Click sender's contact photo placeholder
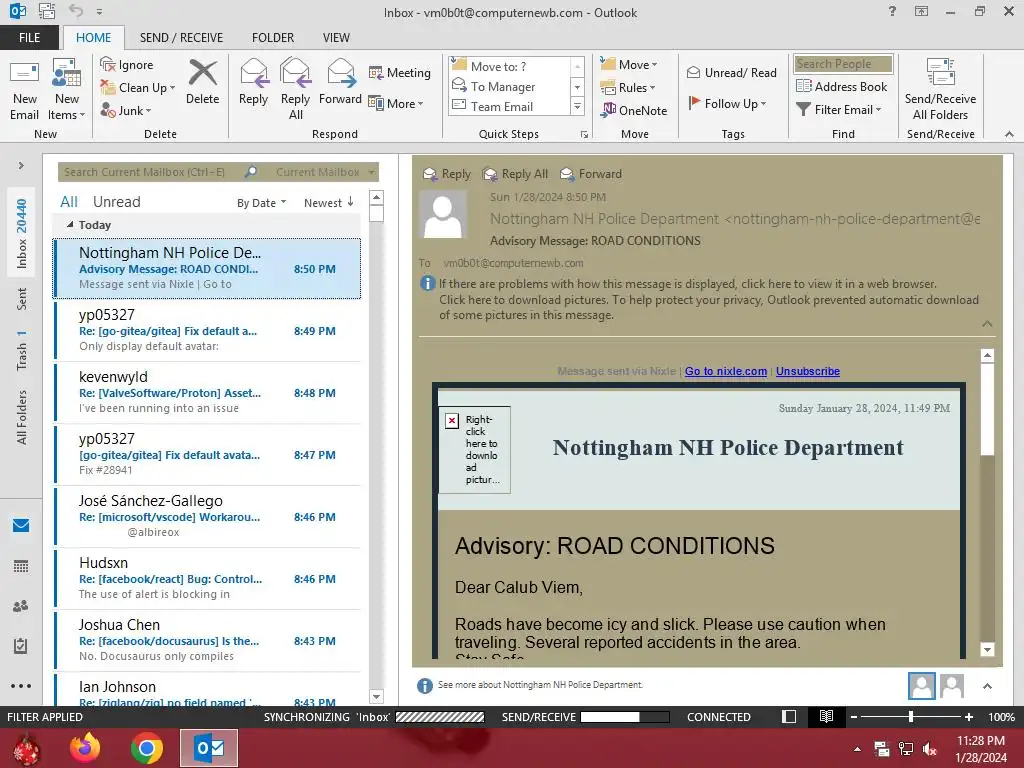1024x768 pixels. pyautogui.click(x=443, y=215)
